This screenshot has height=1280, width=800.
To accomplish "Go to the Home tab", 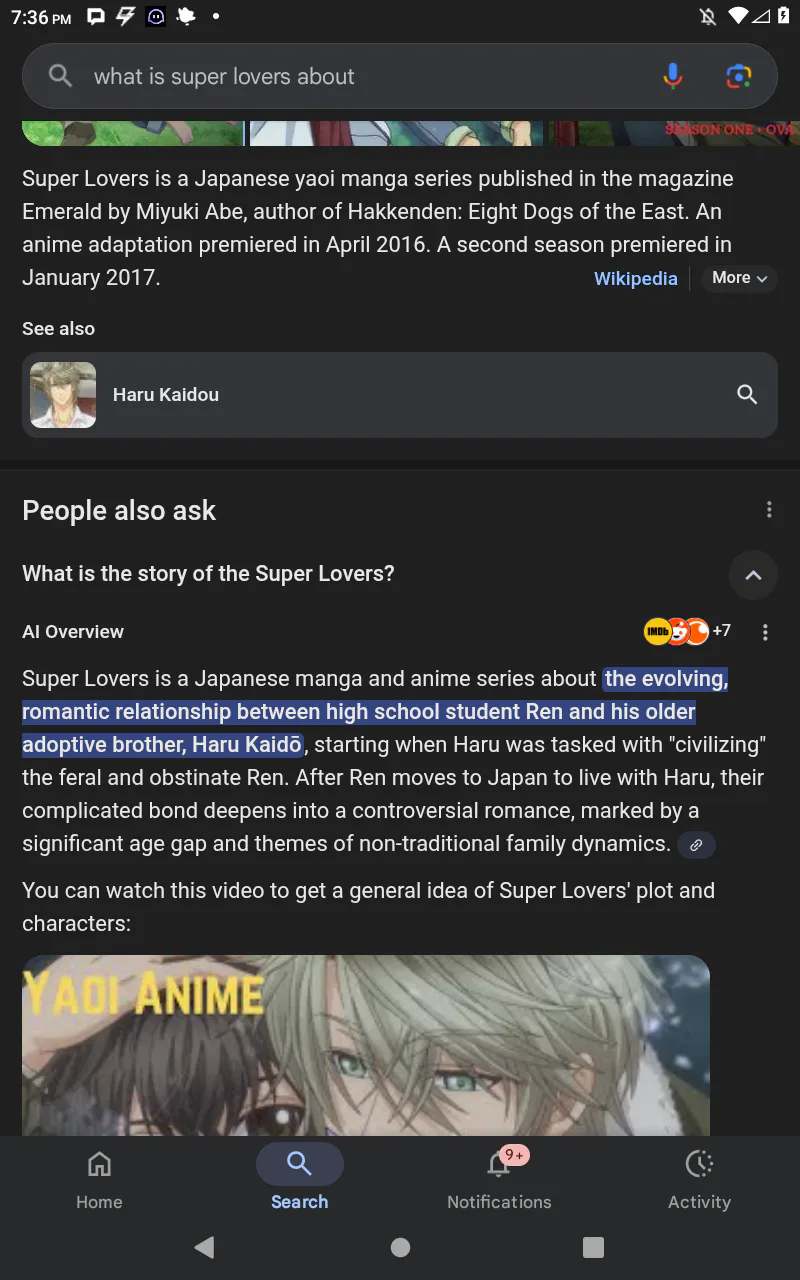I will (99, 1179).
